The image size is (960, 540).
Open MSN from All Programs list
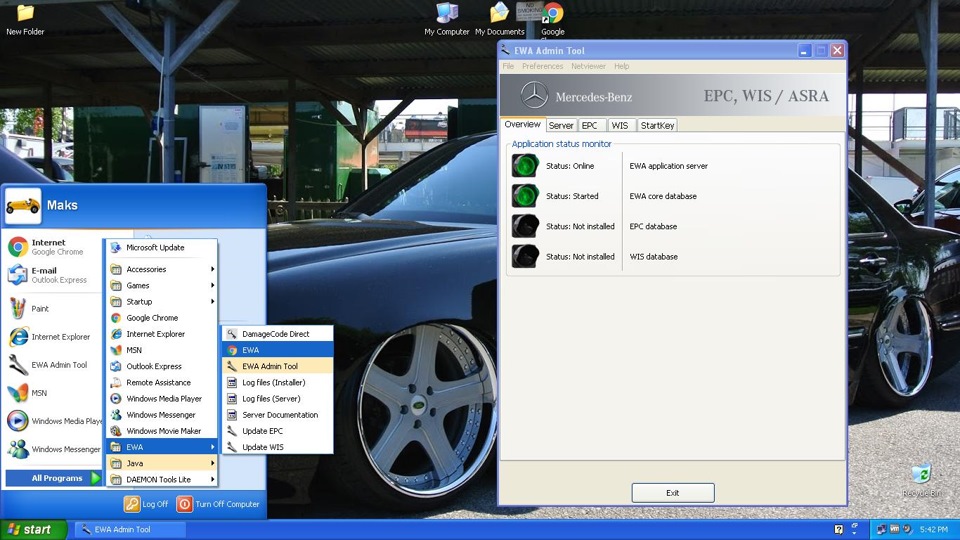tap(162, 350)
